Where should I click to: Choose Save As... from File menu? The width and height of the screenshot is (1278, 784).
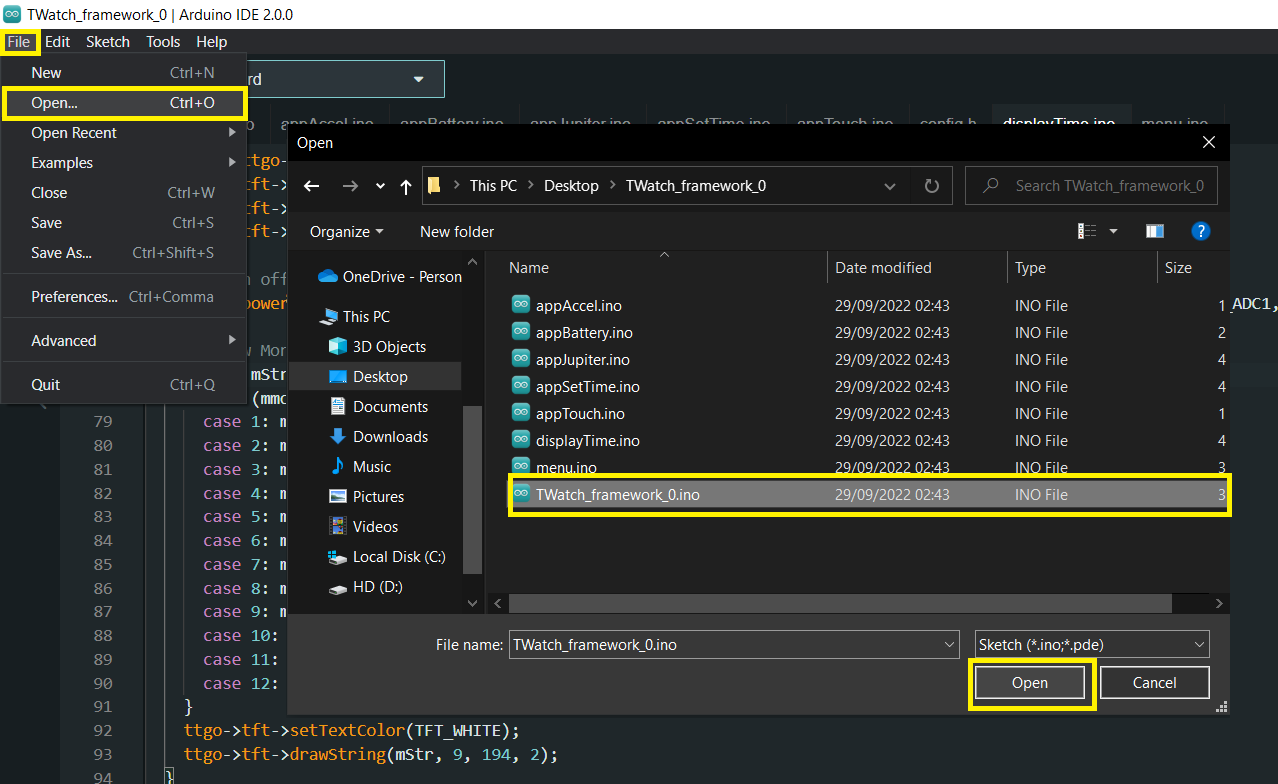point(123,253)
